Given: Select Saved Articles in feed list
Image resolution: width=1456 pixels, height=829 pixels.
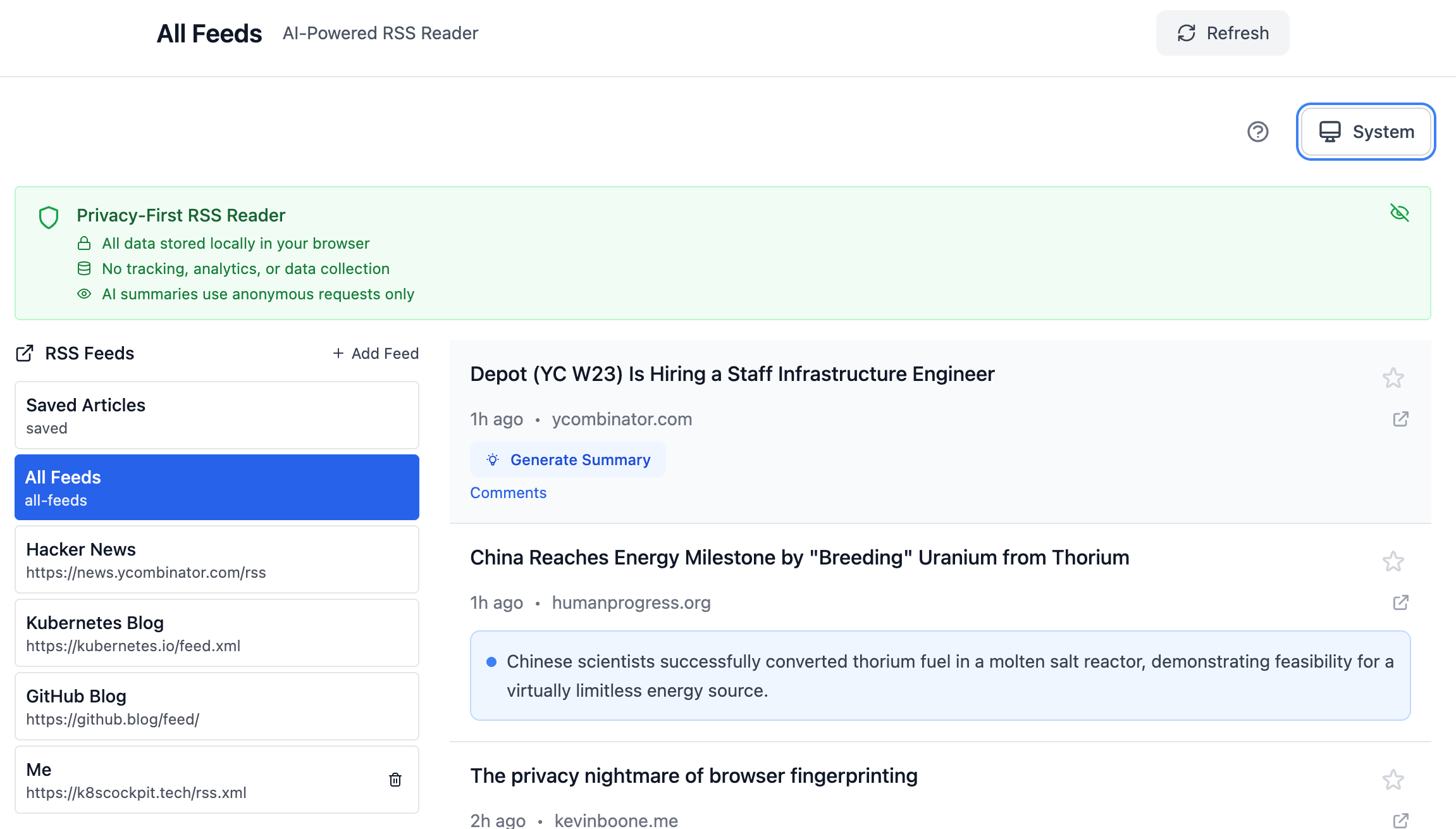Looking at the screenshot, I should [216, 415].
